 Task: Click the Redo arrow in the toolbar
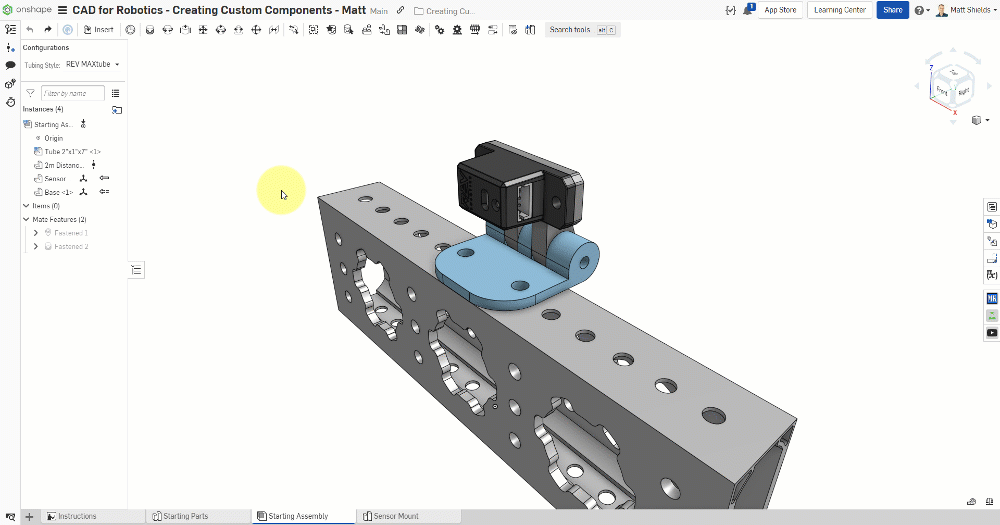pyautogui.click(x=47, y=30)
